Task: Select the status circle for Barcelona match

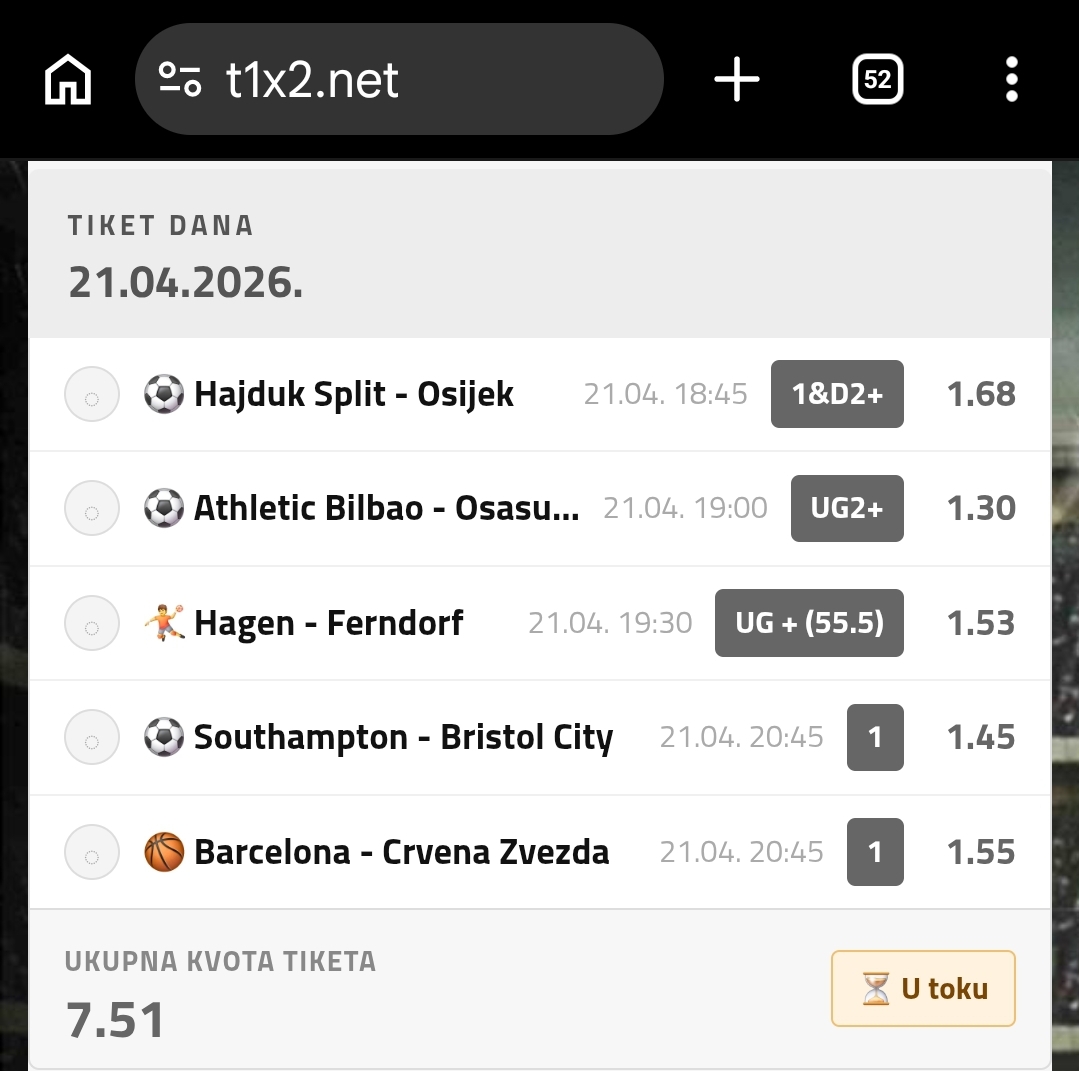Action: (x=92, y=852)
